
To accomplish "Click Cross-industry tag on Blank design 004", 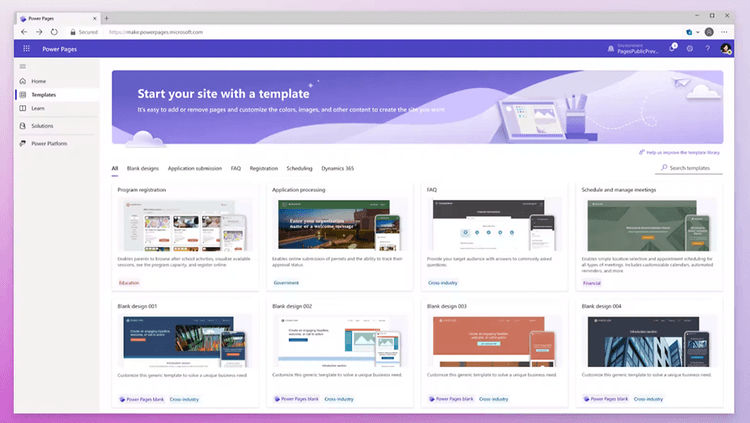I will point(648,399).
